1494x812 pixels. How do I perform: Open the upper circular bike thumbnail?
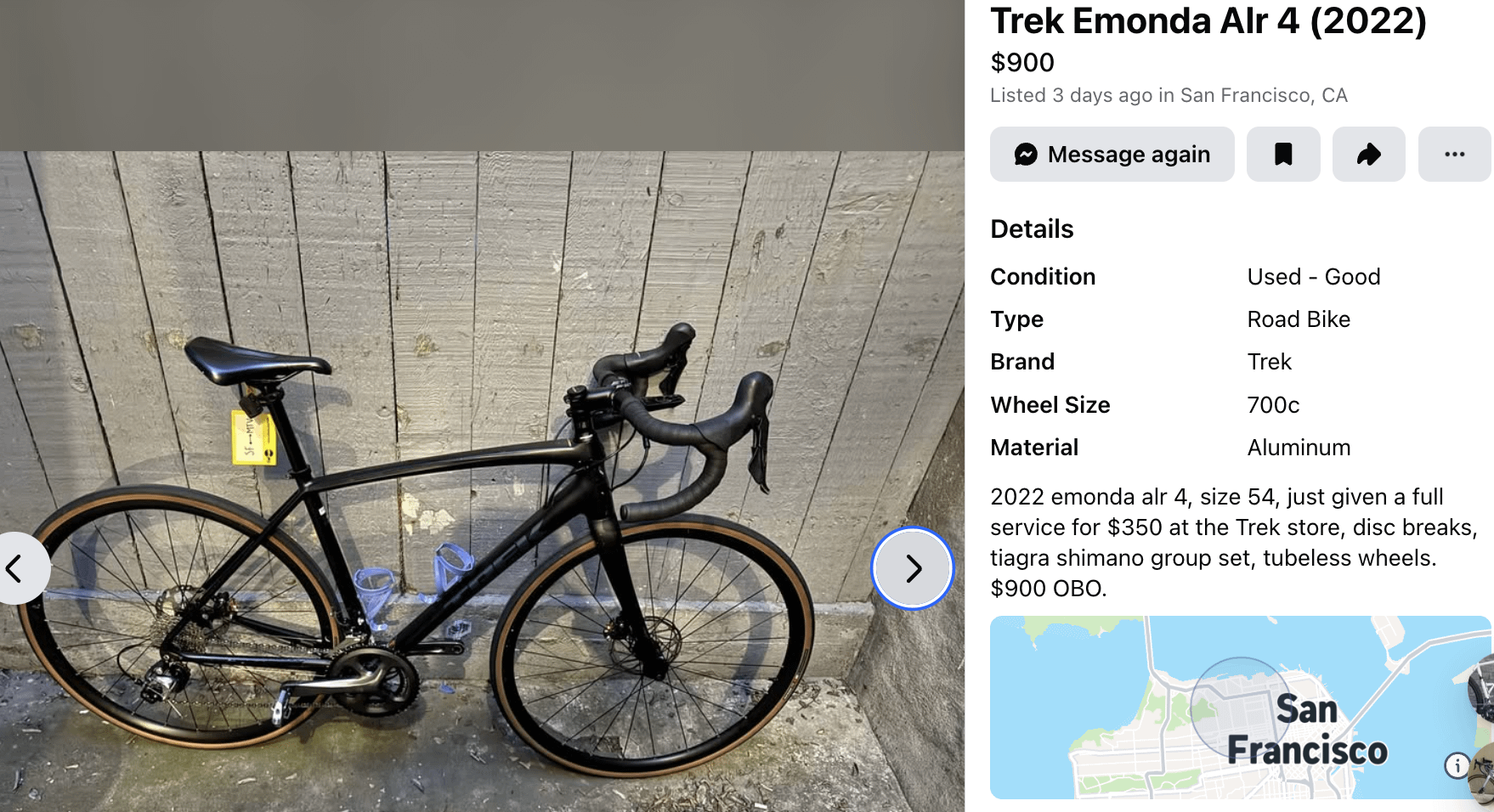pos(1486,686)
